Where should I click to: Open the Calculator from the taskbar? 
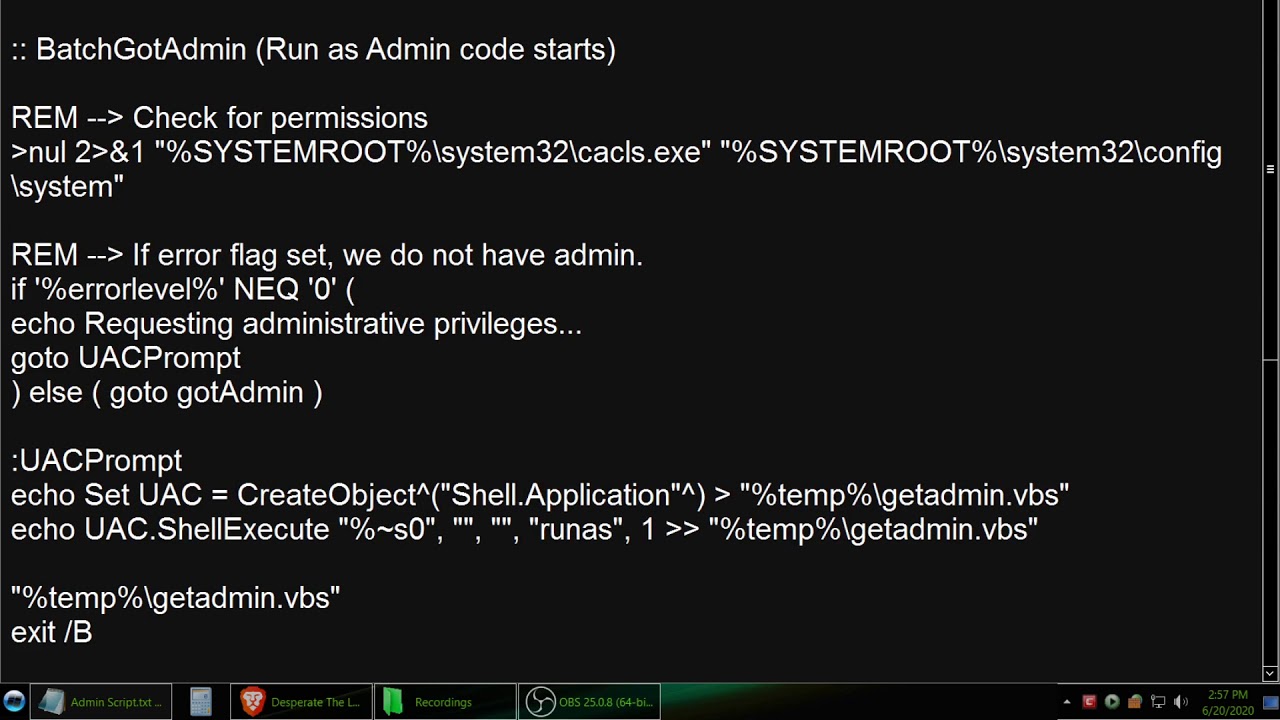pos(201,702)
